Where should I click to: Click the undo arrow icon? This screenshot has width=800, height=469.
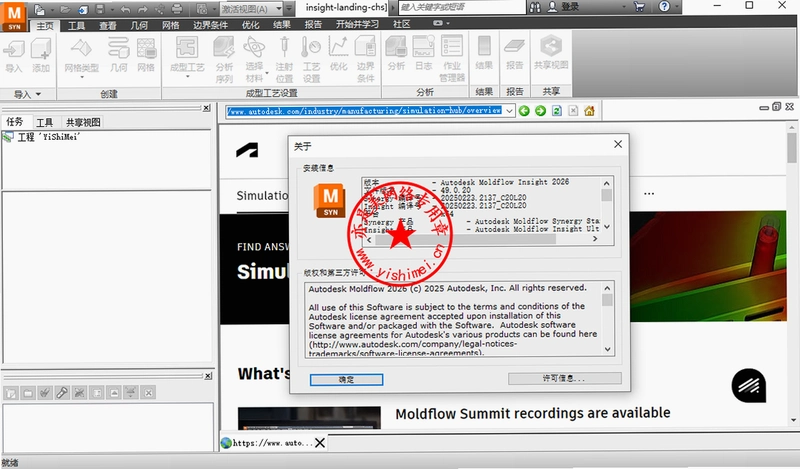pos(126,9)
